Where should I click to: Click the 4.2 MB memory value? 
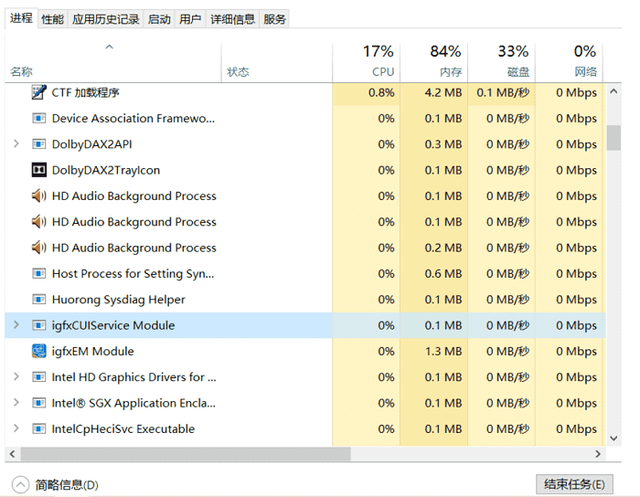tap(443, 93)
